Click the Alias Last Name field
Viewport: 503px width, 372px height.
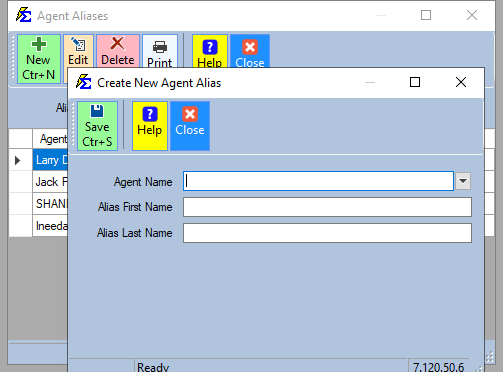pyautogui.click(x=327, y=233)
